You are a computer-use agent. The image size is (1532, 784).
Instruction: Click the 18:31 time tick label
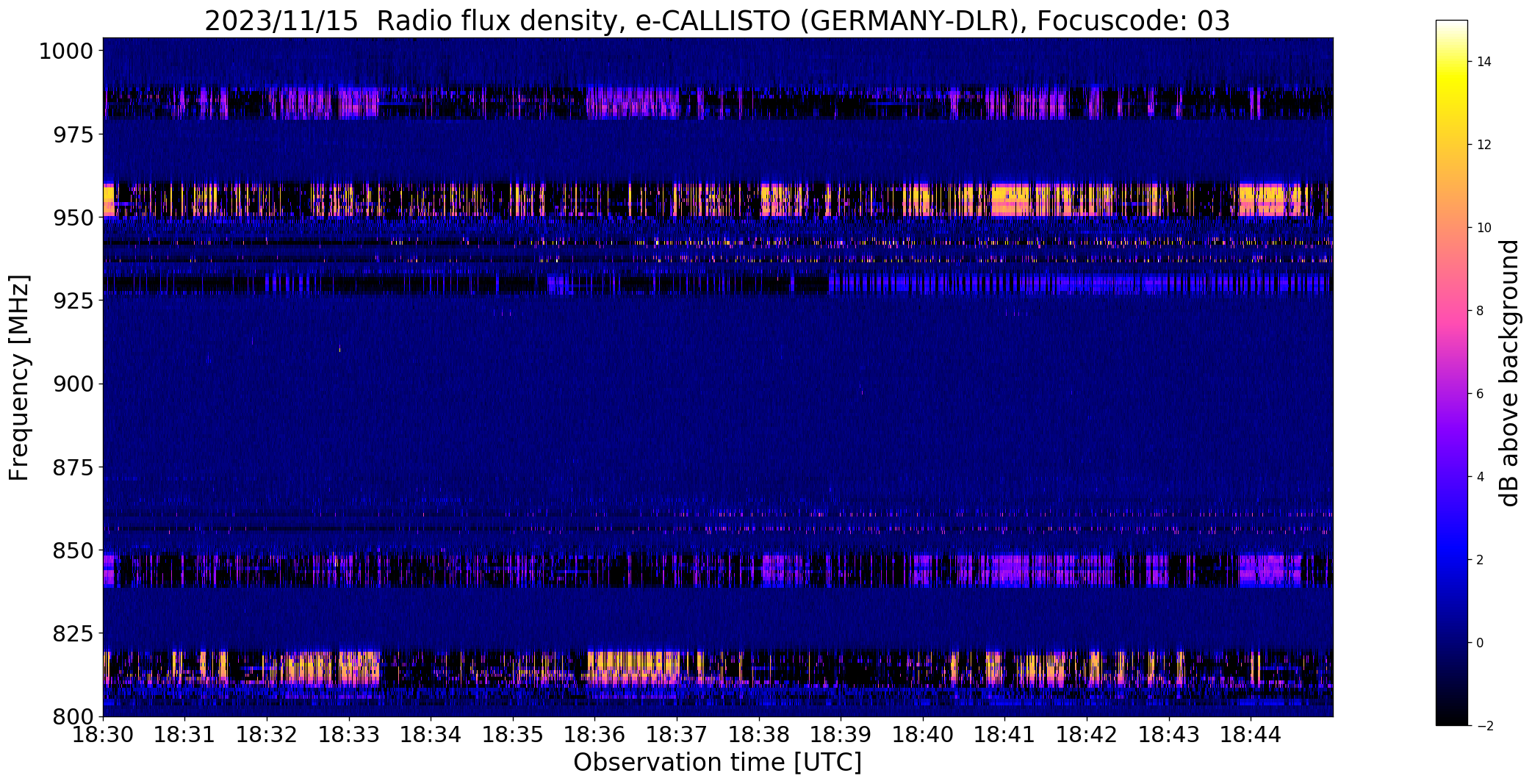click(x=185, y=735)
